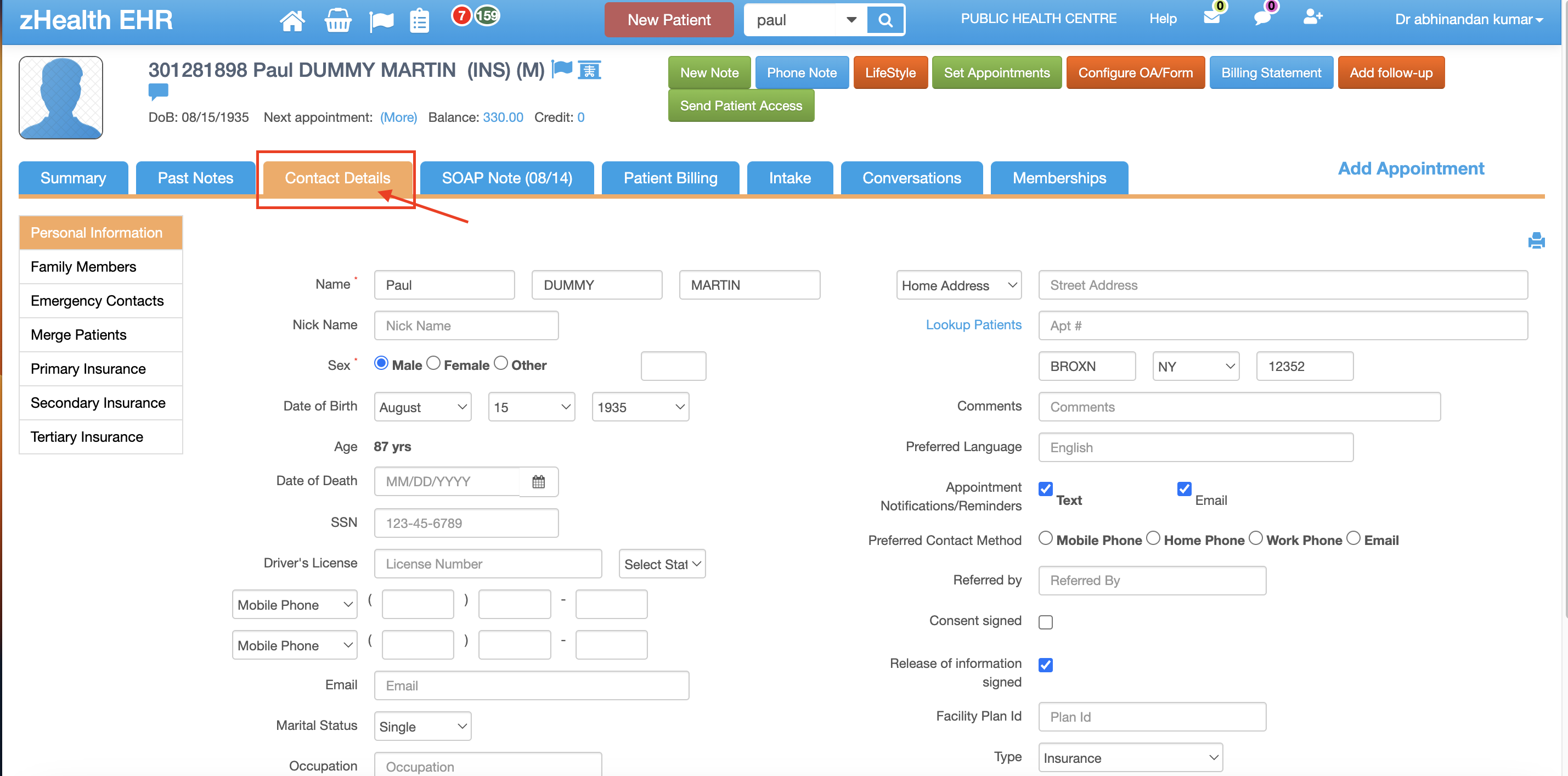Open the Date of Death calendar picker
Screen dimensions: 1568x776
(539, 482)
